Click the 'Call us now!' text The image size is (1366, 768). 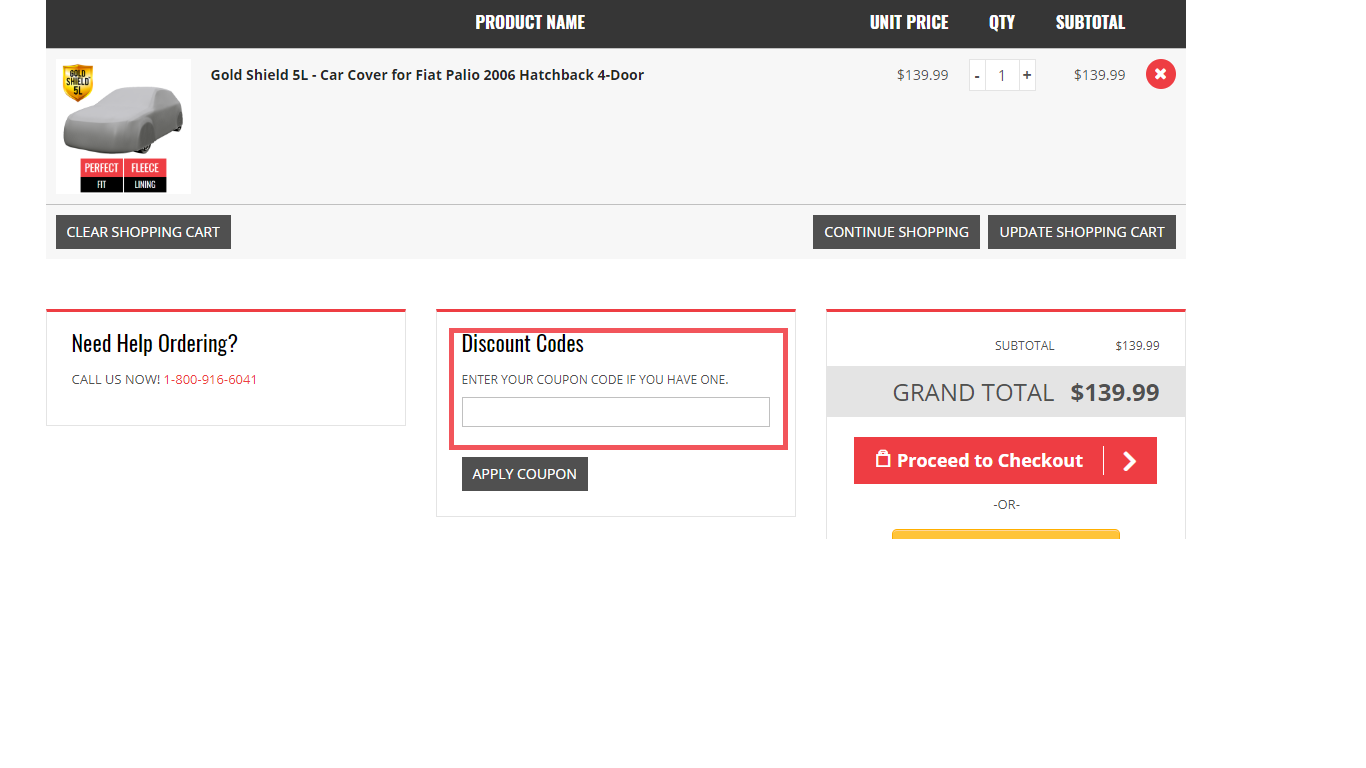[x=116, y=380]
